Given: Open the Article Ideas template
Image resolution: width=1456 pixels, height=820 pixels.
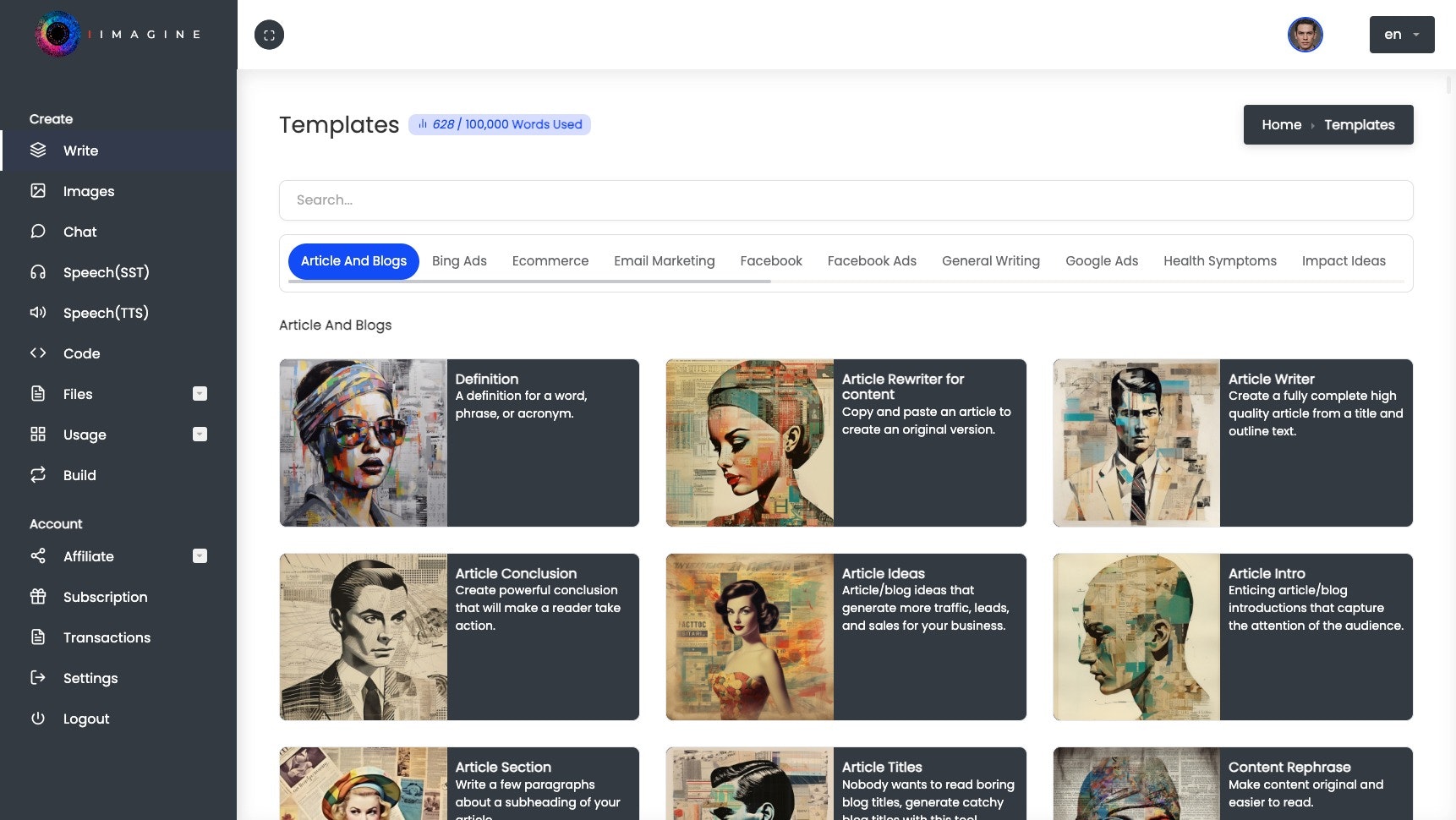Looking at the screenshot, I should click(846, 637).
